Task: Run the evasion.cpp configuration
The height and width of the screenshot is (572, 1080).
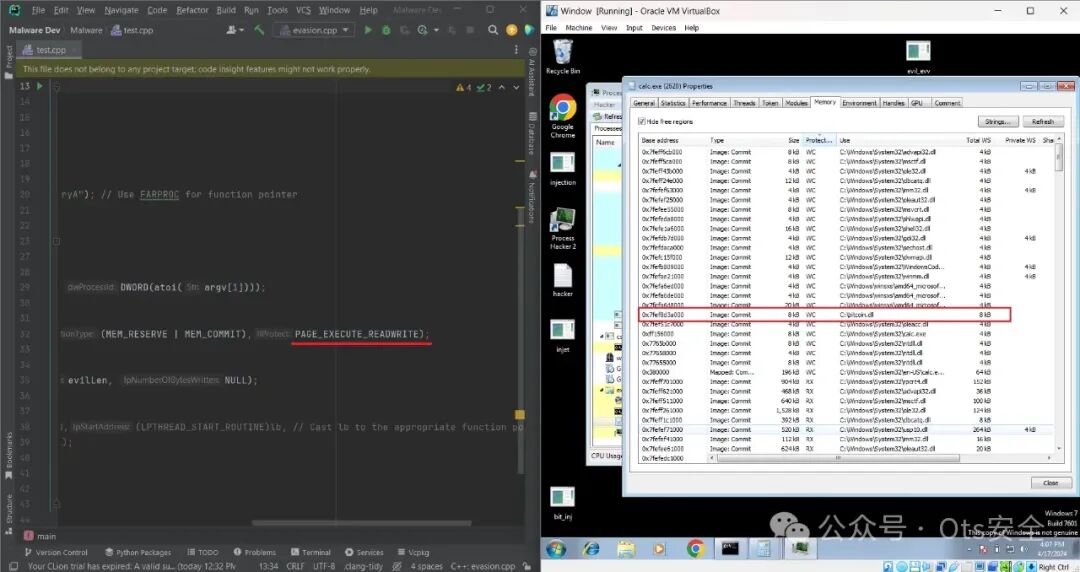Action: pyautogui.click(x=368, y=30)
